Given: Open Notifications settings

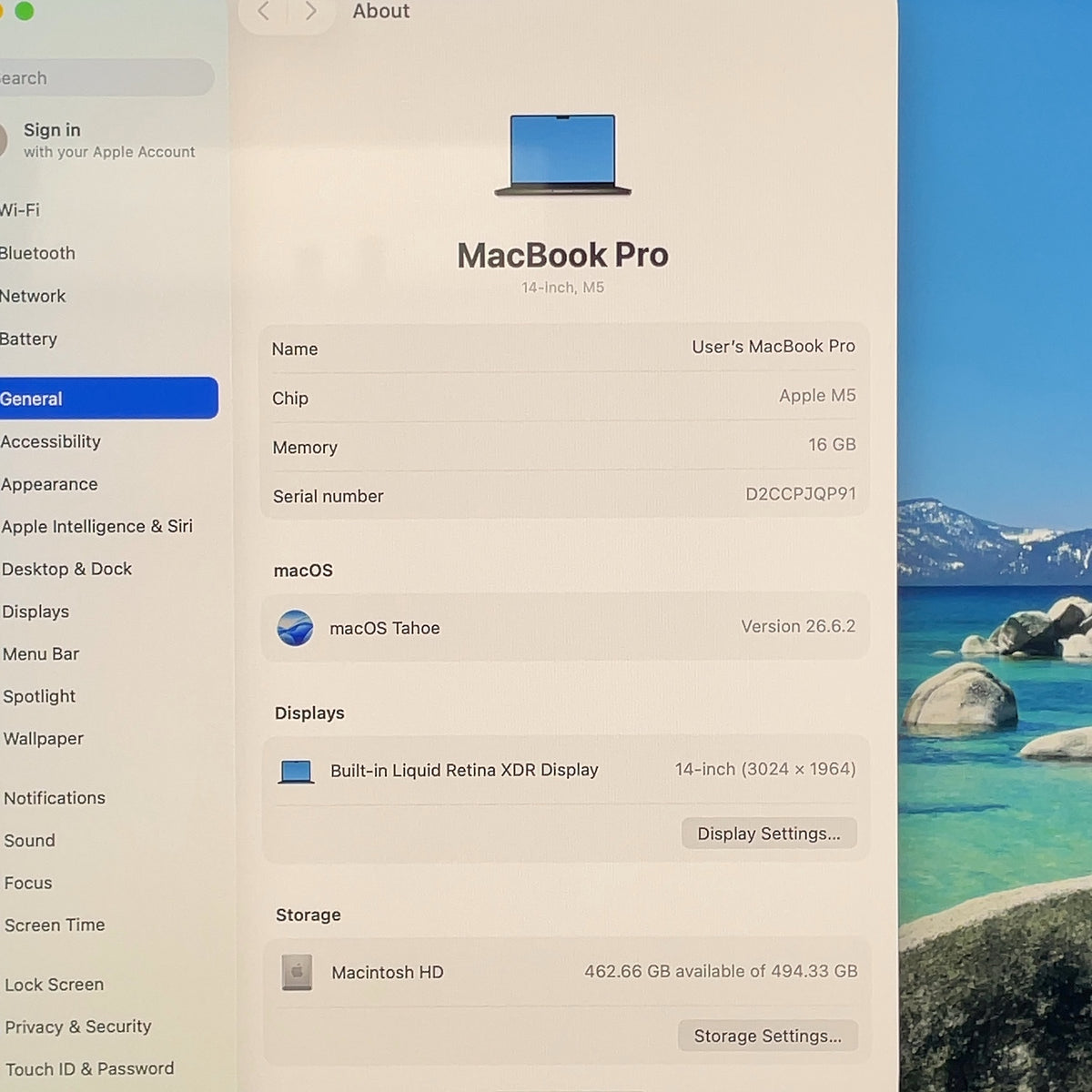Looking at the screenshot, I should click(55, 798).
